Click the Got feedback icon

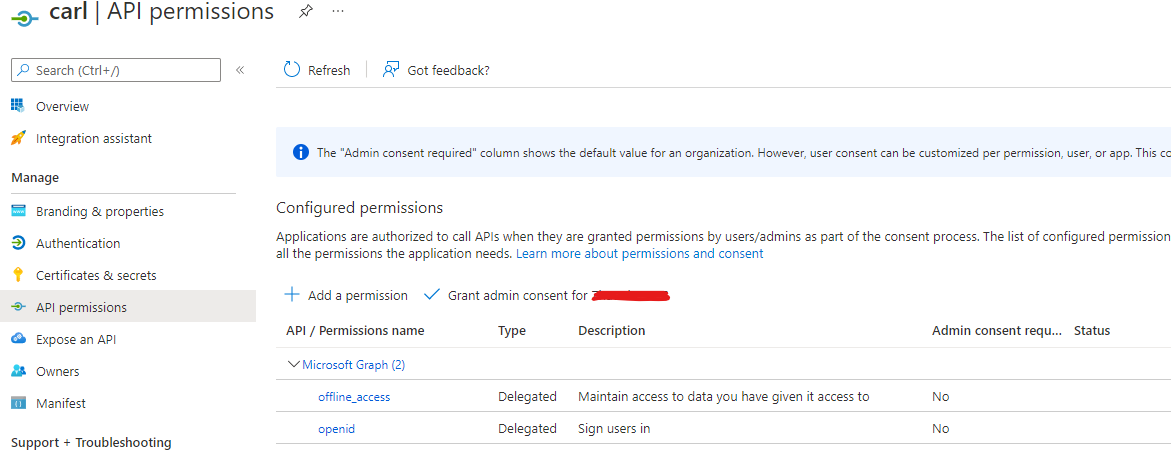tap(392, 69)
